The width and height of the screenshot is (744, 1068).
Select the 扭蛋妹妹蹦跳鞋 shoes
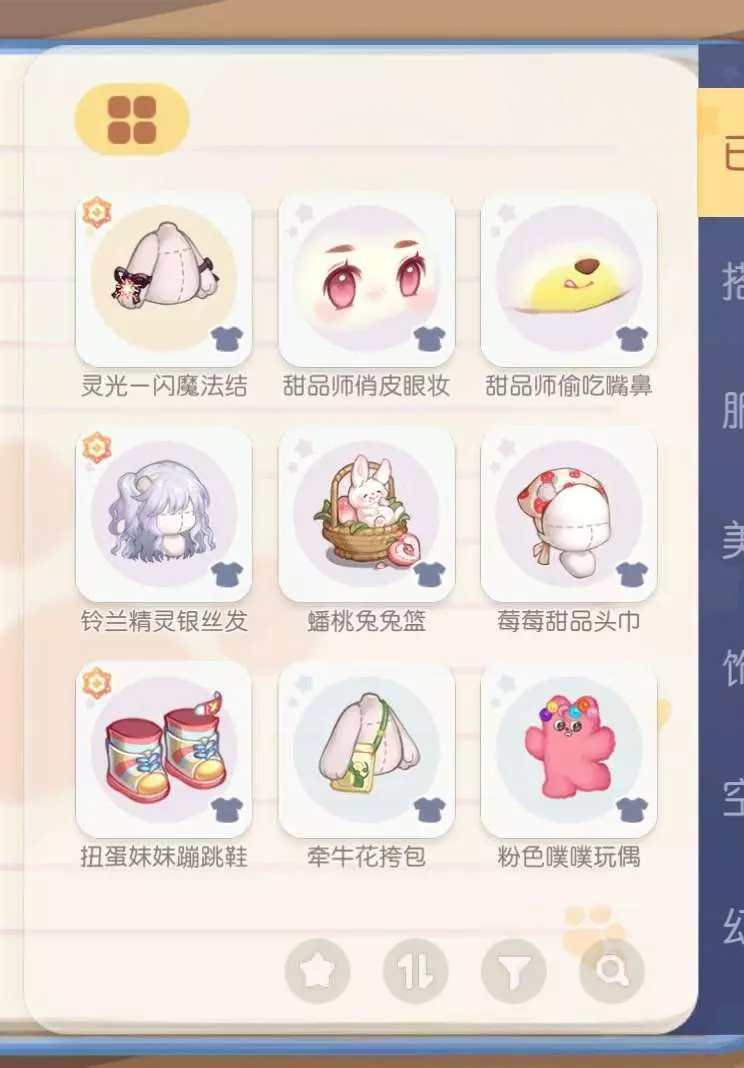164,750
